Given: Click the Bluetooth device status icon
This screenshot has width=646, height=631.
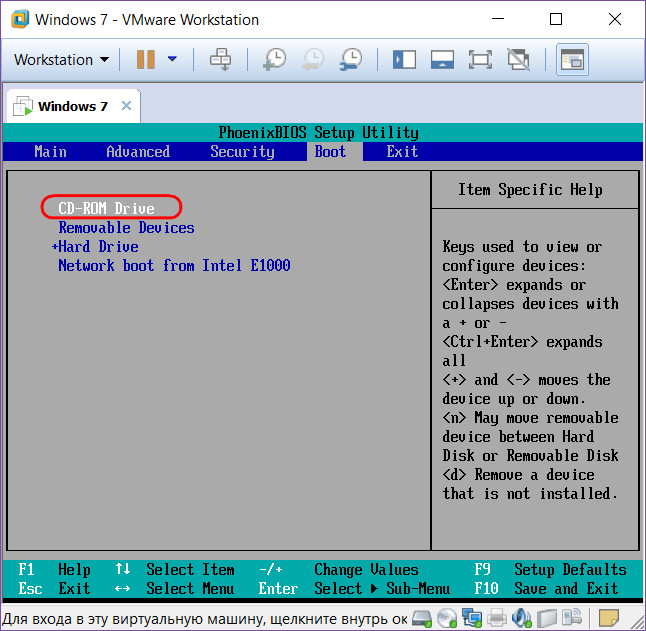Looking at the screenshot, I should (x=571, y=619).
